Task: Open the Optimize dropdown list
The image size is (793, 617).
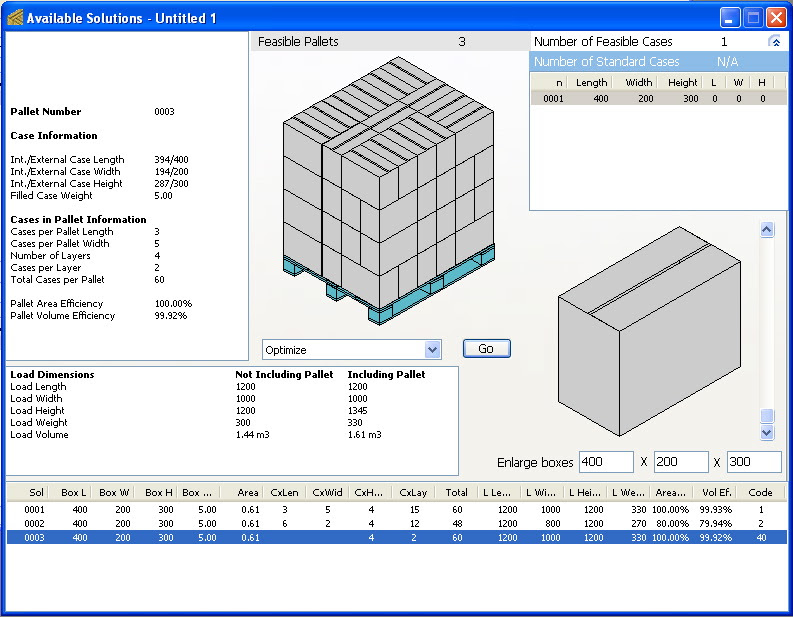Action: (x=432, y=349)
